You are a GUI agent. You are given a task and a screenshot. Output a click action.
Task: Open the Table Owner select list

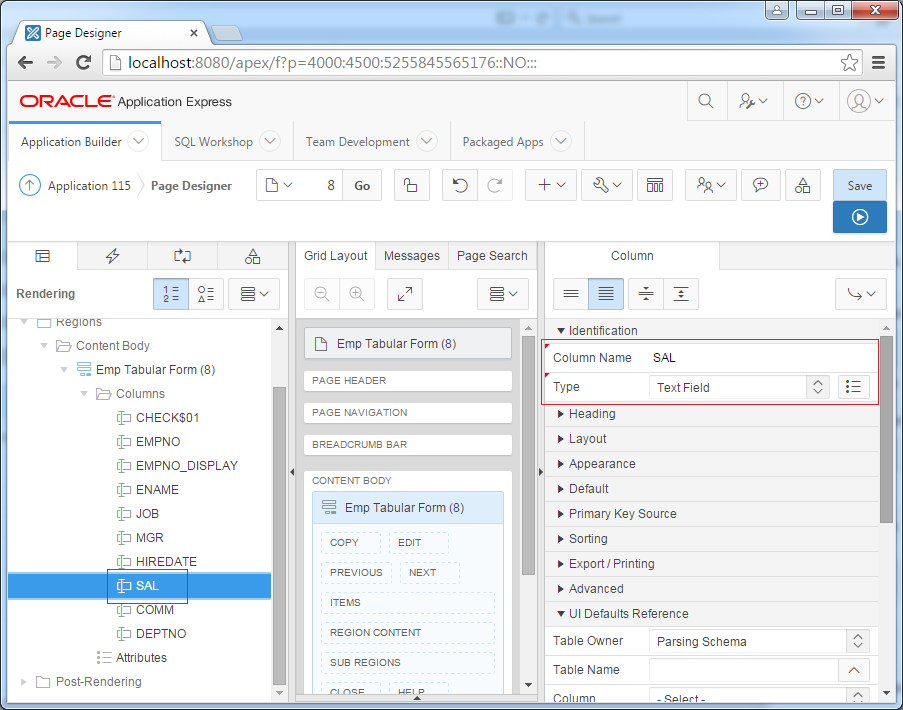[759, 641]
